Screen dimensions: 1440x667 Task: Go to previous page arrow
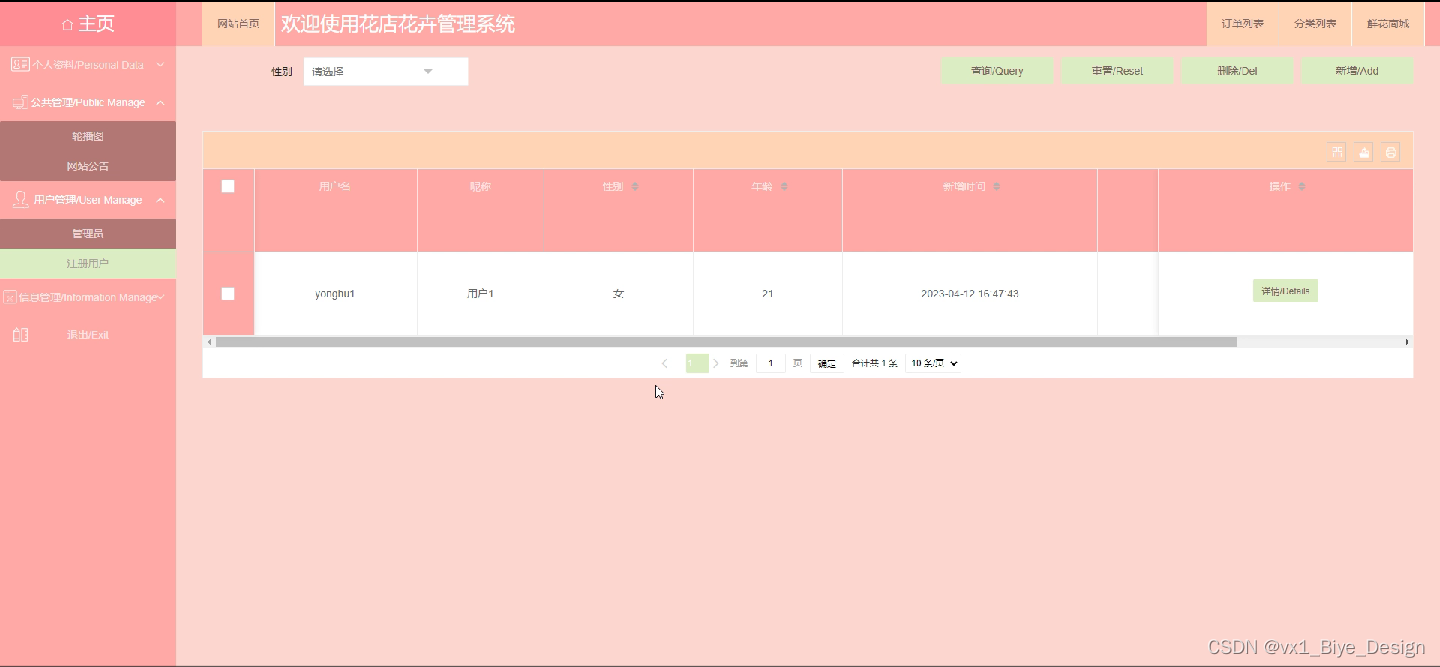click(665, 363)
